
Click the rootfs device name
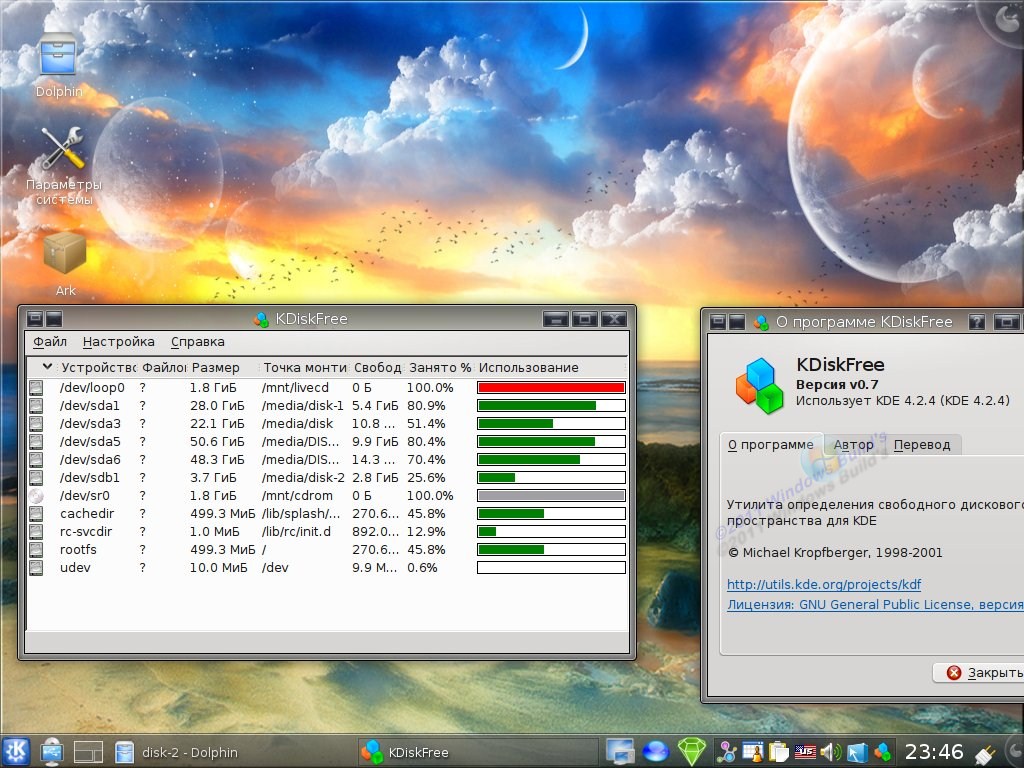[x=78, y=549]
